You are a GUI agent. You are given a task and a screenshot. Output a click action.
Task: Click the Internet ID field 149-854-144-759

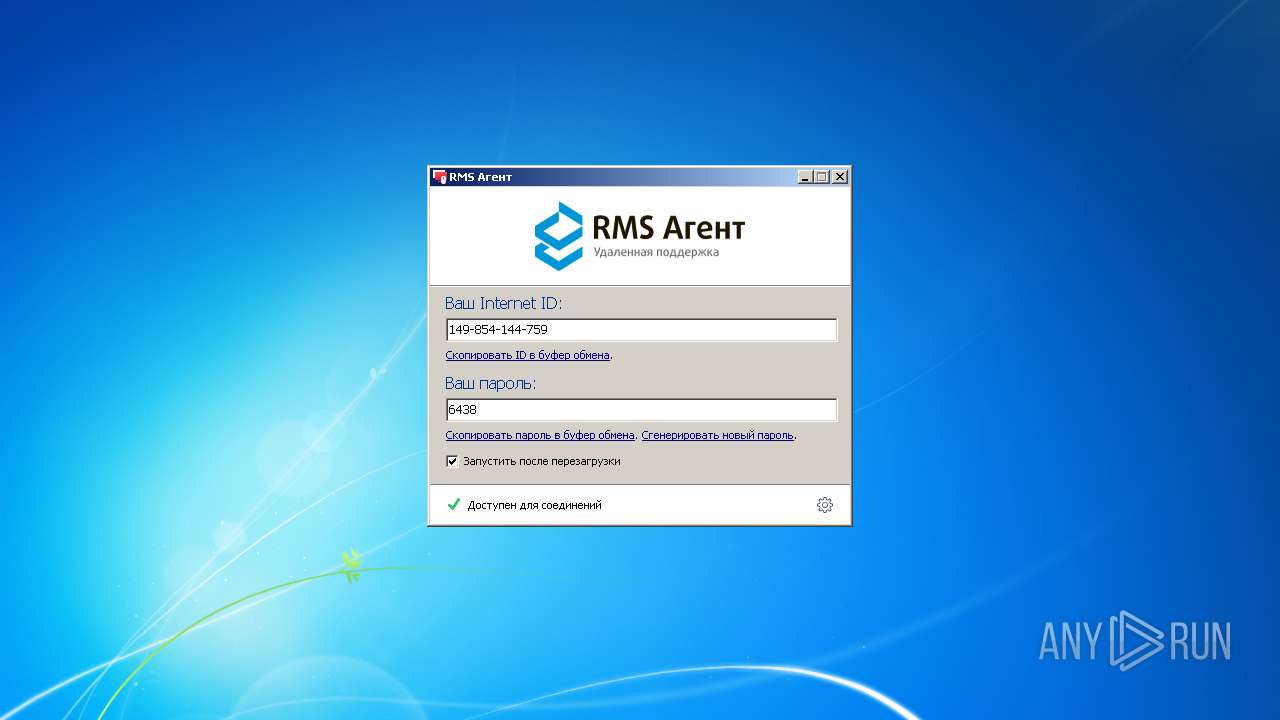641,329
